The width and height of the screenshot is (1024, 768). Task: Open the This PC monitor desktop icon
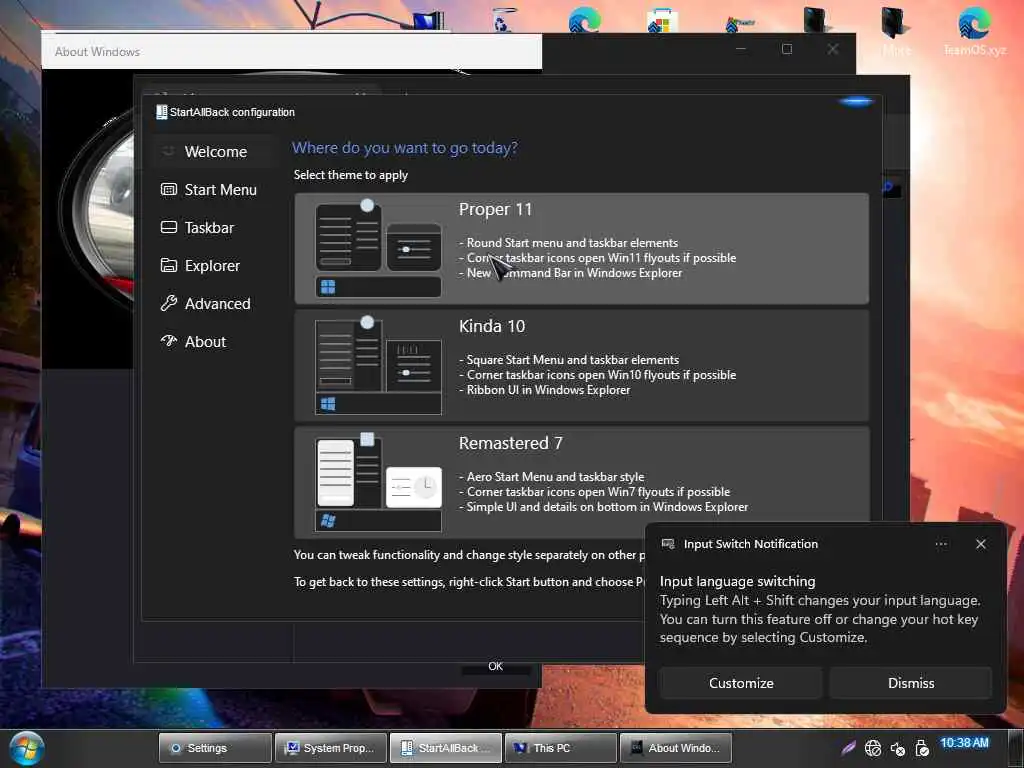(x=428, y=21)
